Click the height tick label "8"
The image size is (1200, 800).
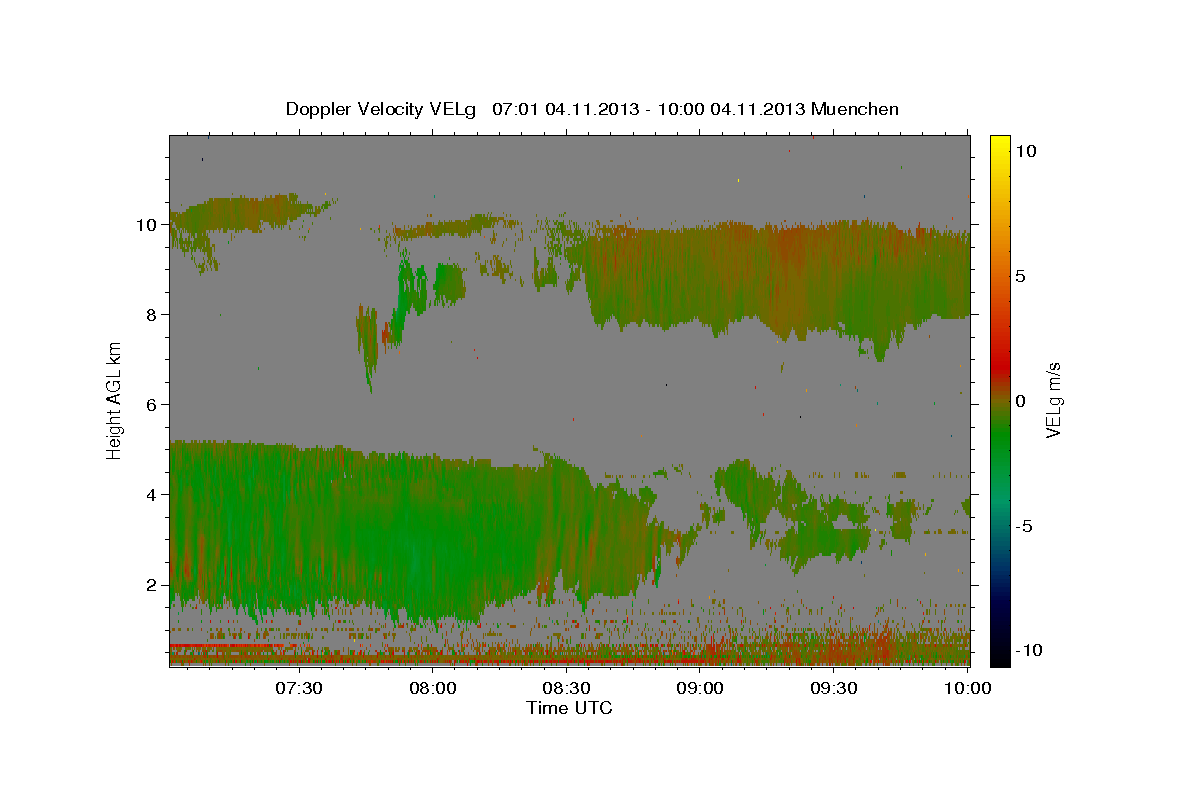pos(153,315)
